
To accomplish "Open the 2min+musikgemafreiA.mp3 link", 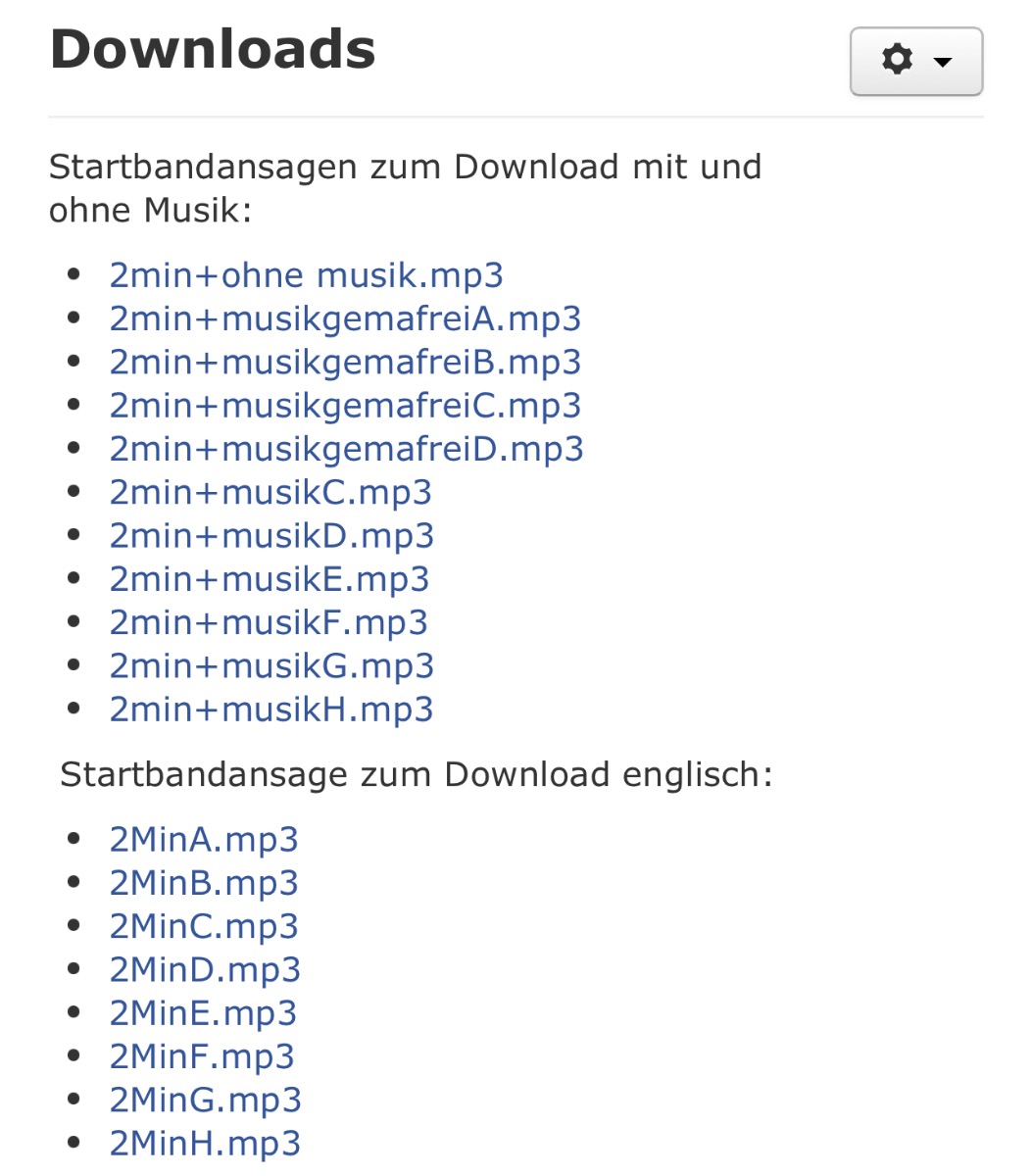I will click(345, 318).
